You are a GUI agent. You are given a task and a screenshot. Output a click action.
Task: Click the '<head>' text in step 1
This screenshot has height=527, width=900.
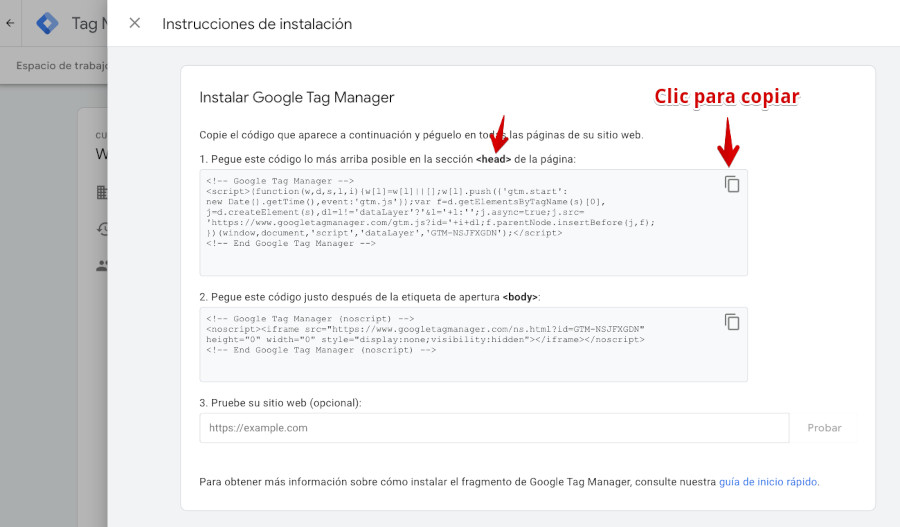tap(493, 159)
